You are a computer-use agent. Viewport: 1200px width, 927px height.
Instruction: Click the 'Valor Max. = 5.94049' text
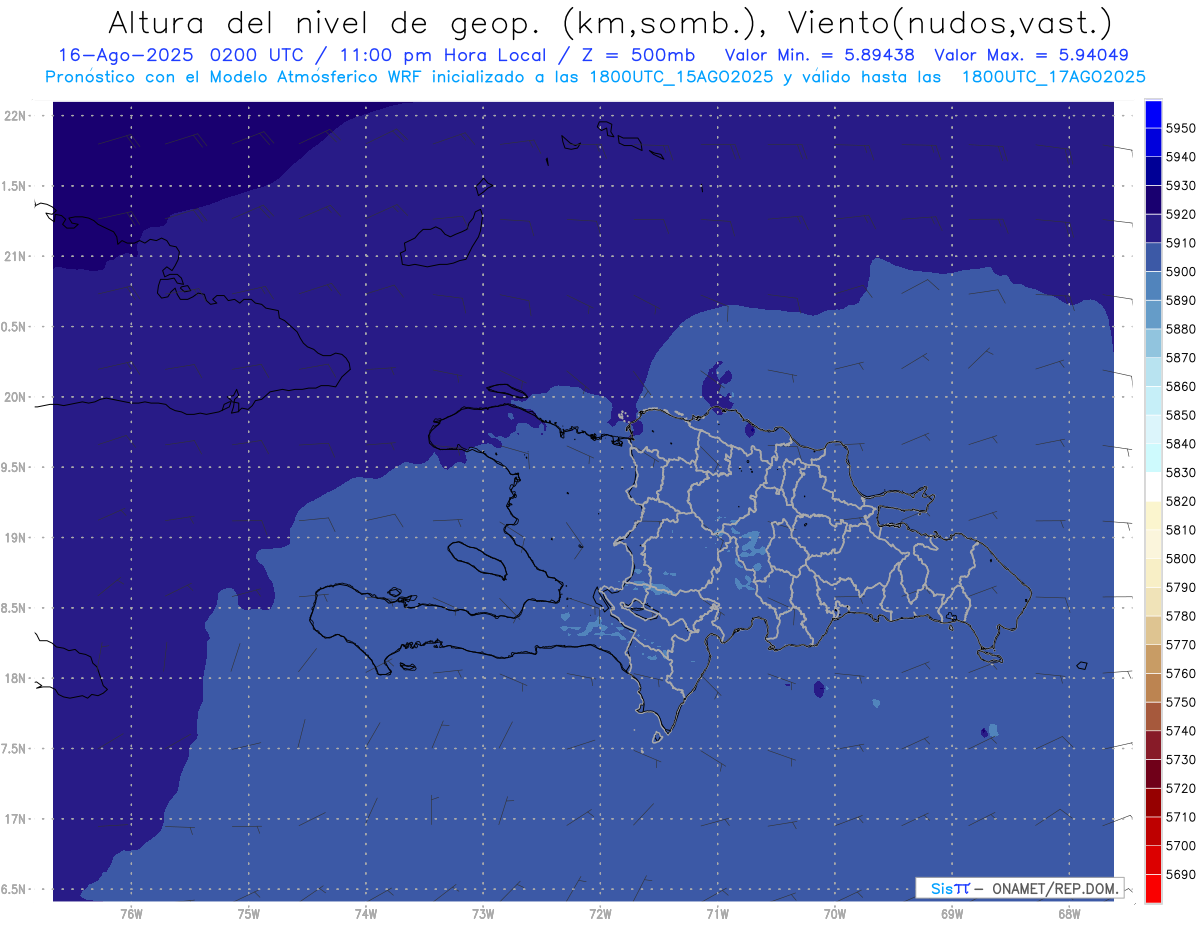click(1034, 55)
